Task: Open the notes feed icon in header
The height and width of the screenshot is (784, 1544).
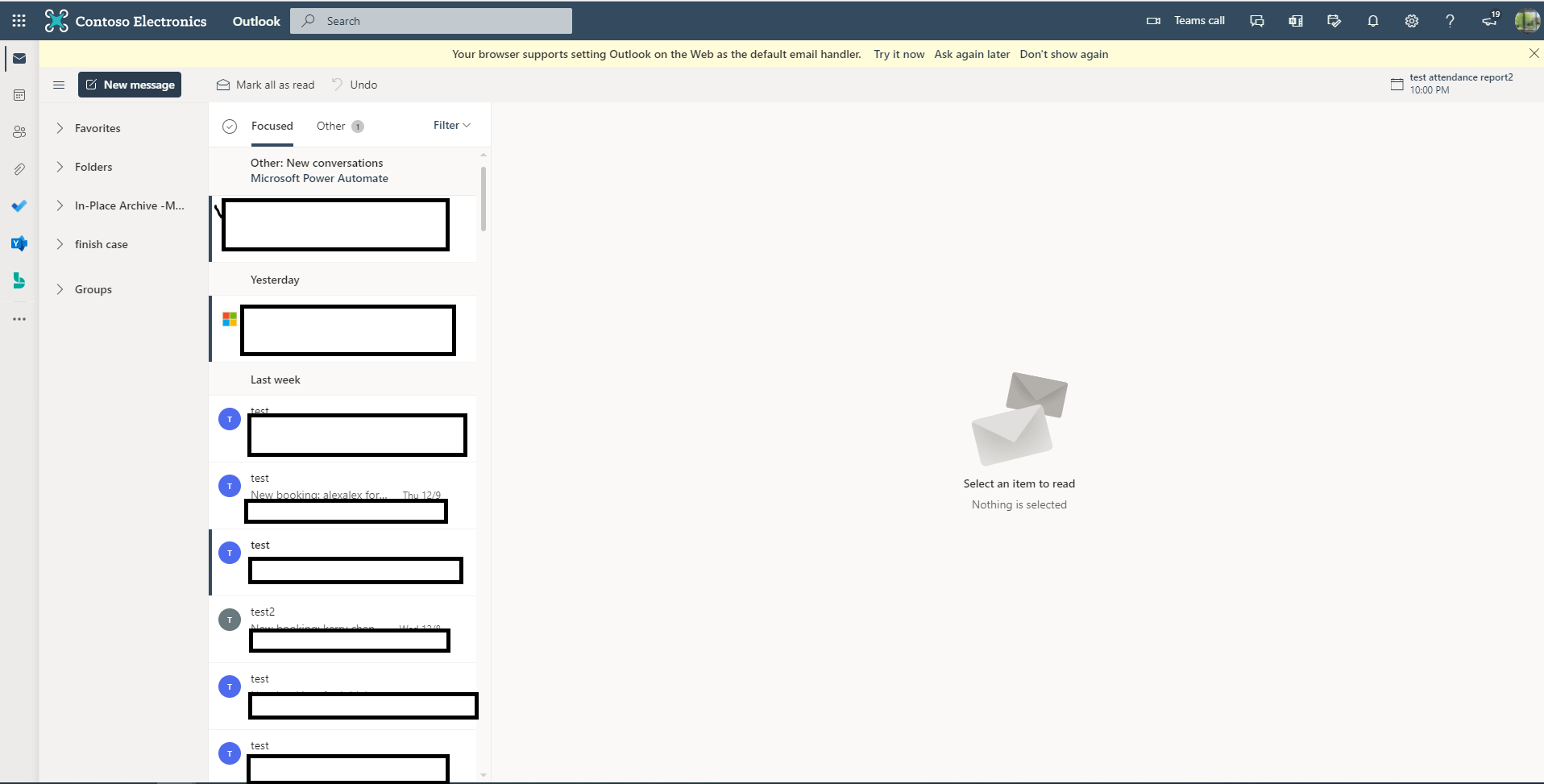Action: tap(1334, 21)
